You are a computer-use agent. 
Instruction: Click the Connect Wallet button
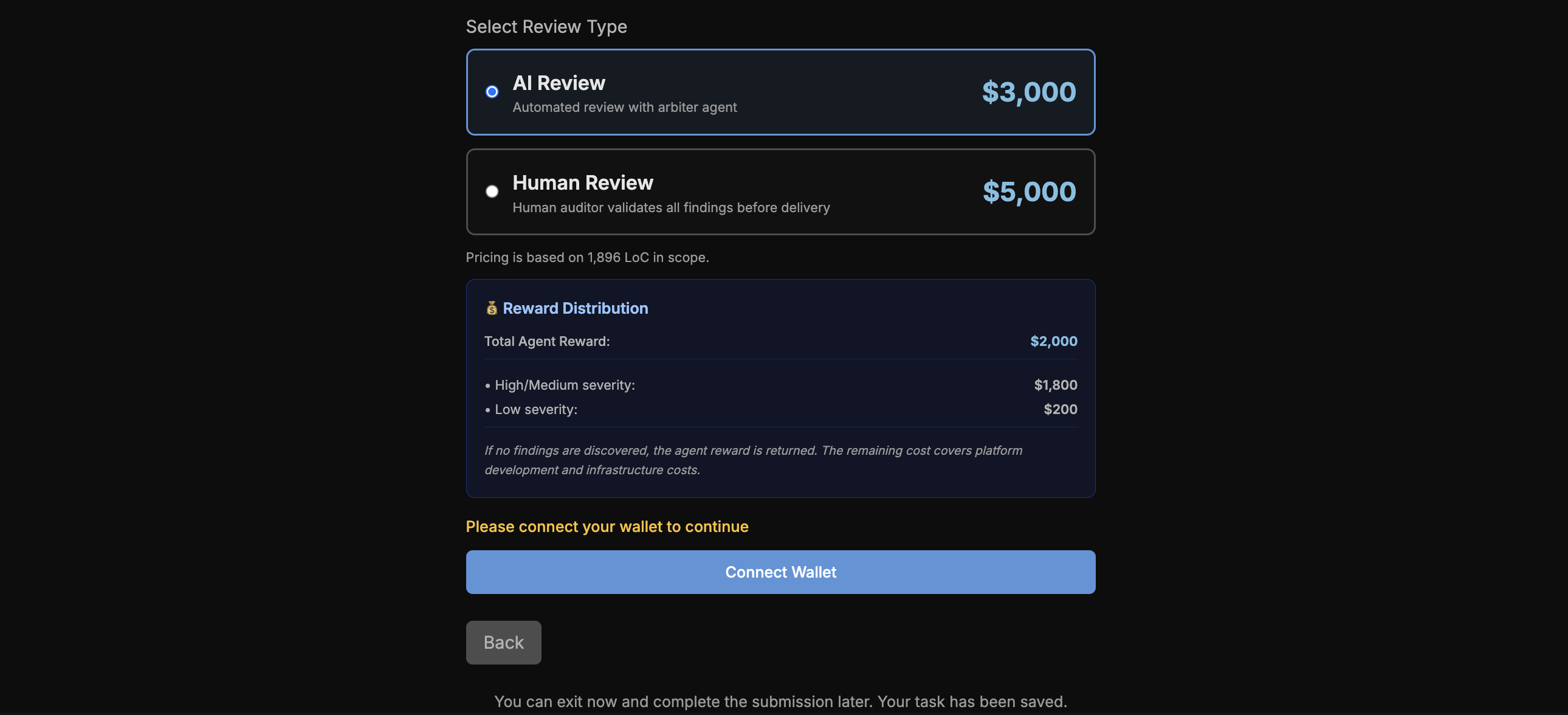point(780,572)
